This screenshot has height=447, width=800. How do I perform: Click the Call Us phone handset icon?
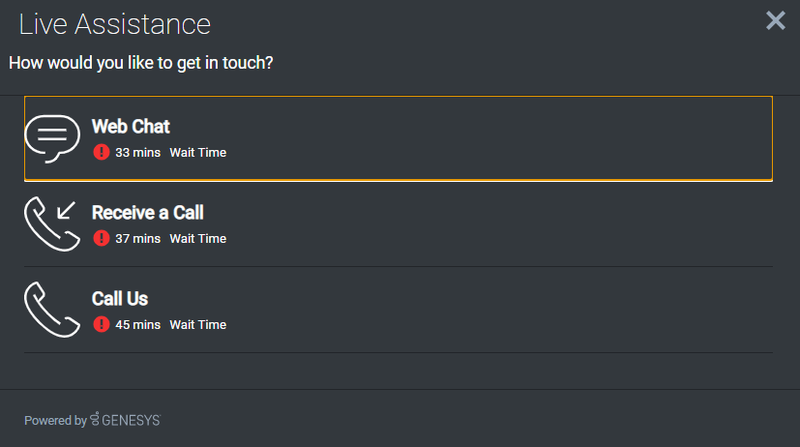pyautogui.click(x=52, y=310)
